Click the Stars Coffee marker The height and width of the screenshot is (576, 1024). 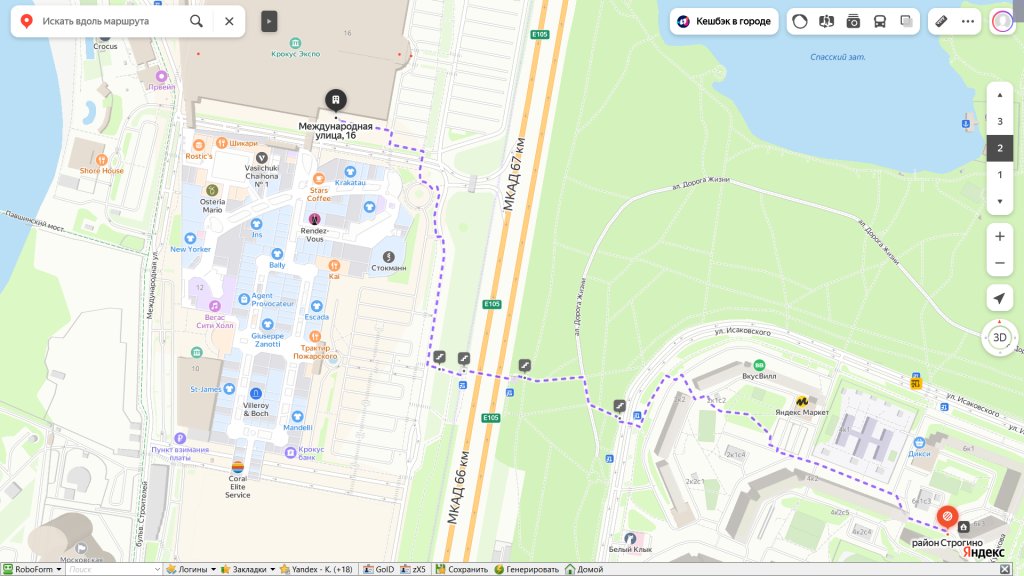pyautogui.click(x=319, y=178)
